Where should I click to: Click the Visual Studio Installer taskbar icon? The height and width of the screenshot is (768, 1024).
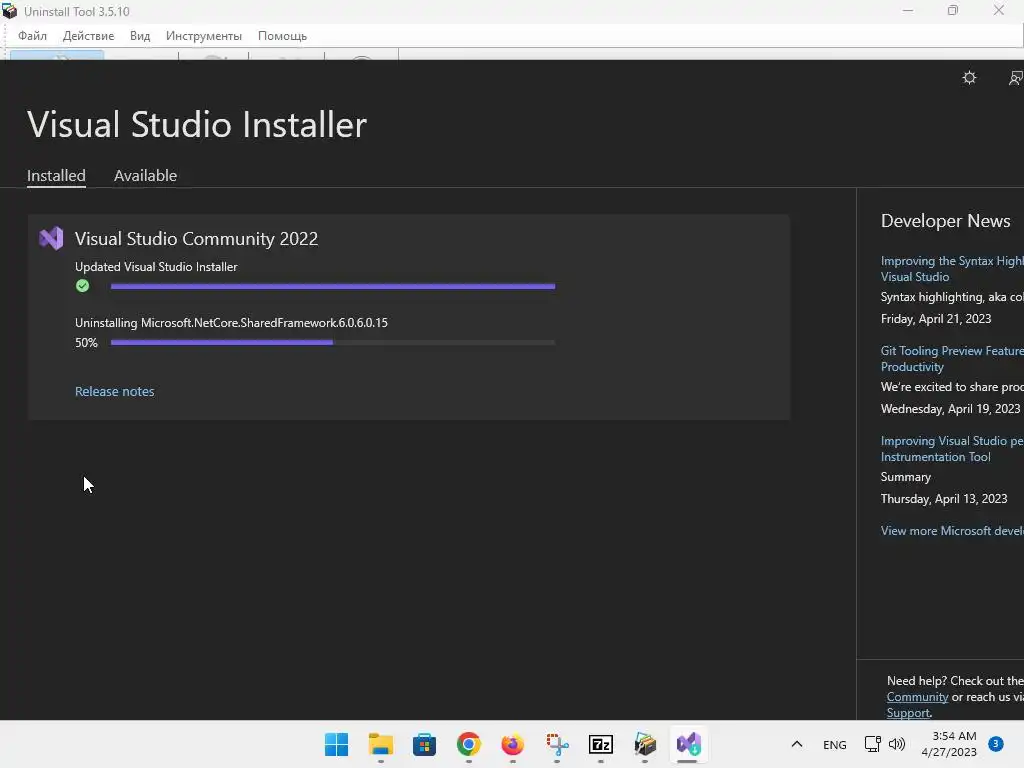688,744
